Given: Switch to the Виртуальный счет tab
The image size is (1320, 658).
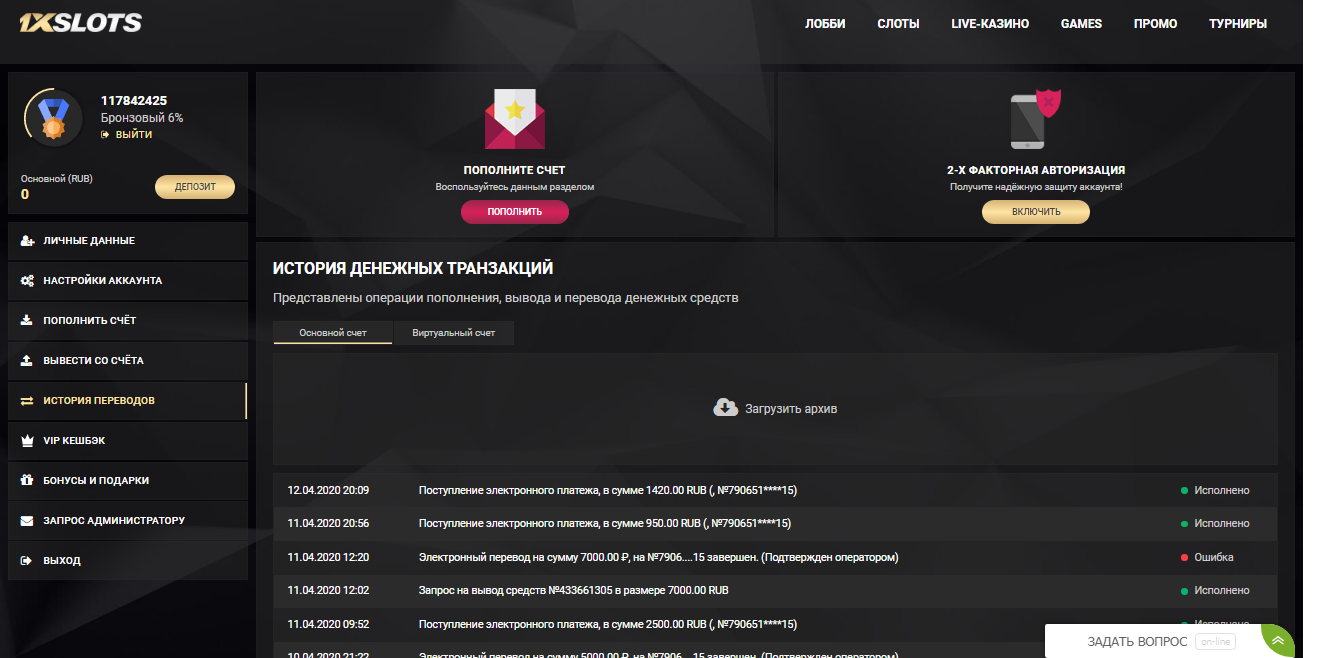Looking at the screenshot, I should tap(454, 332).
